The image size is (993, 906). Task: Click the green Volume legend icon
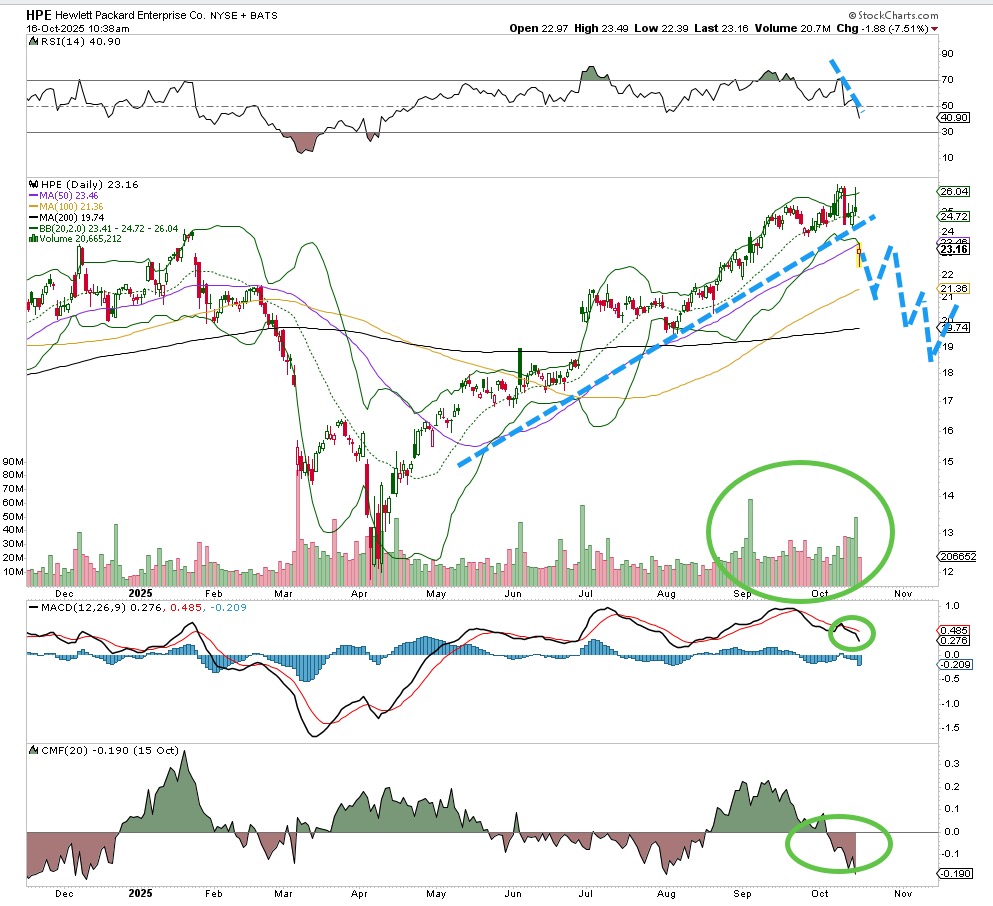32,240
